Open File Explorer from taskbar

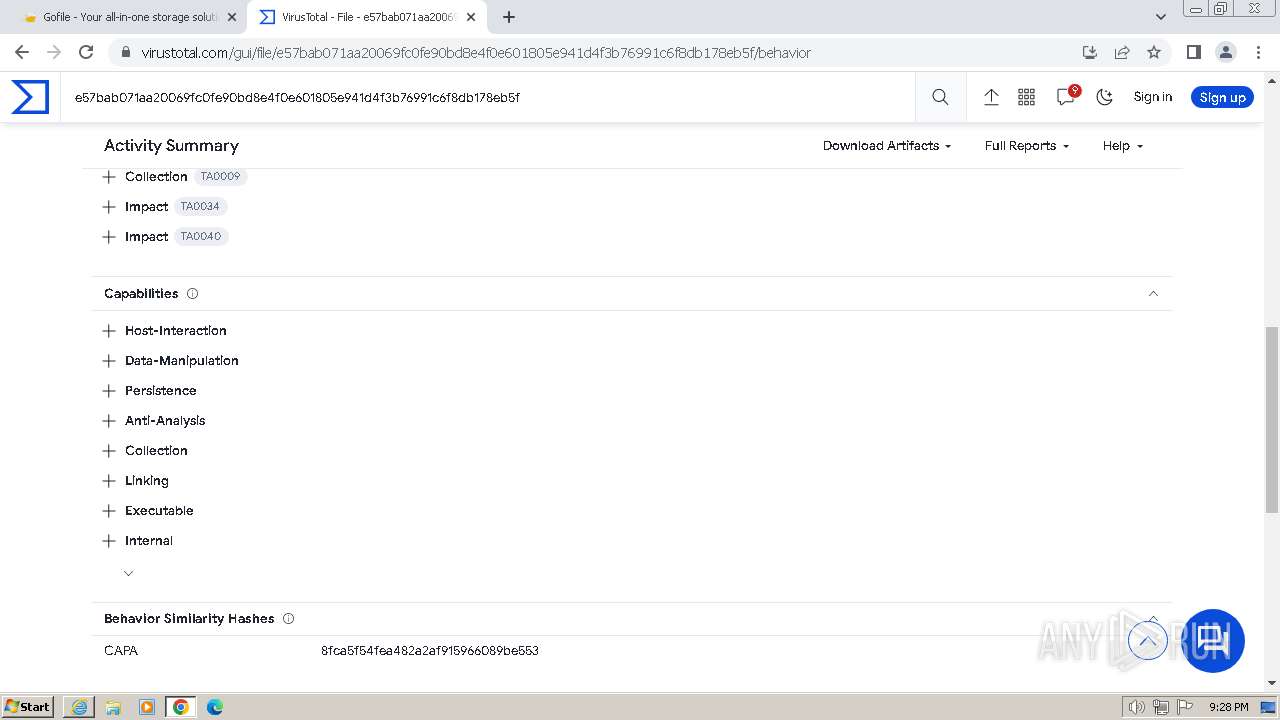click(x=113, y=707)
